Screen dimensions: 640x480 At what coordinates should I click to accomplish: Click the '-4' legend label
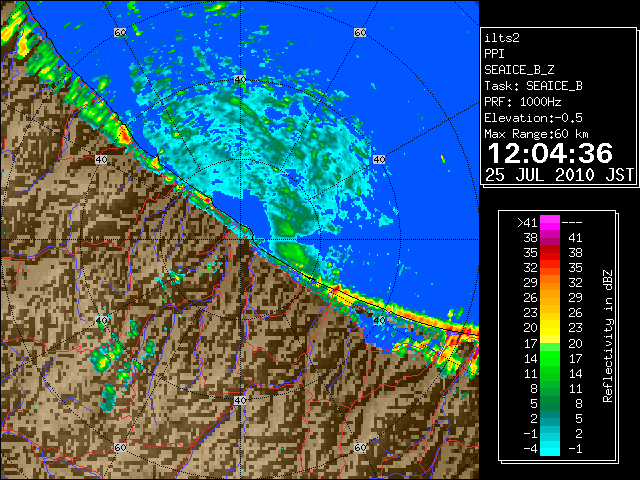[x=530, y=449]
